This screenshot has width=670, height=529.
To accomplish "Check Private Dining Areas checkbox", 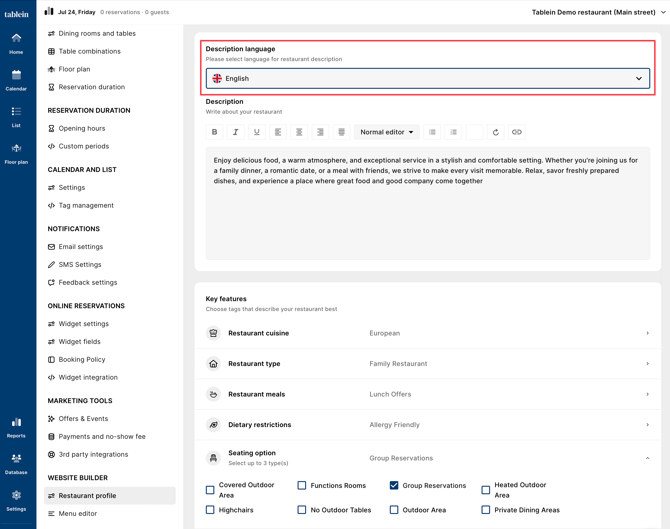I will 485,510.
